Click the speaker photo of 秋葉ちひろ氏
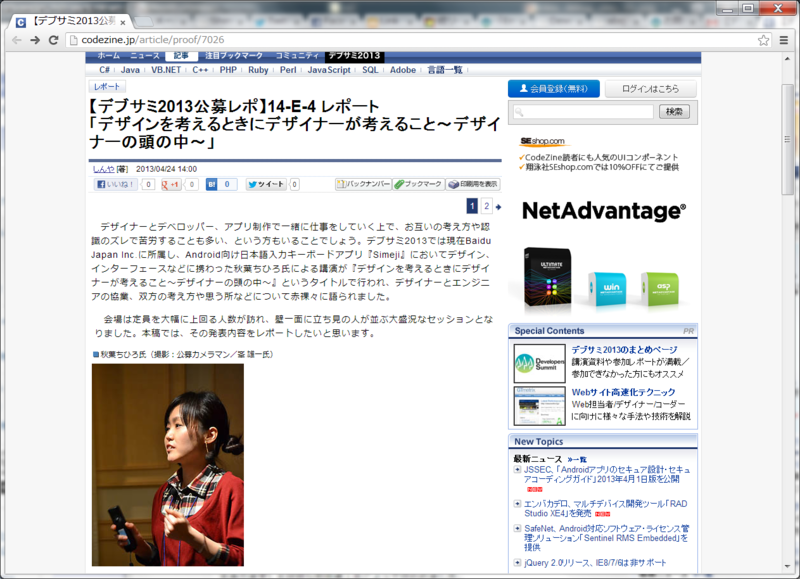The image size is (800, 579). point(168,465)
